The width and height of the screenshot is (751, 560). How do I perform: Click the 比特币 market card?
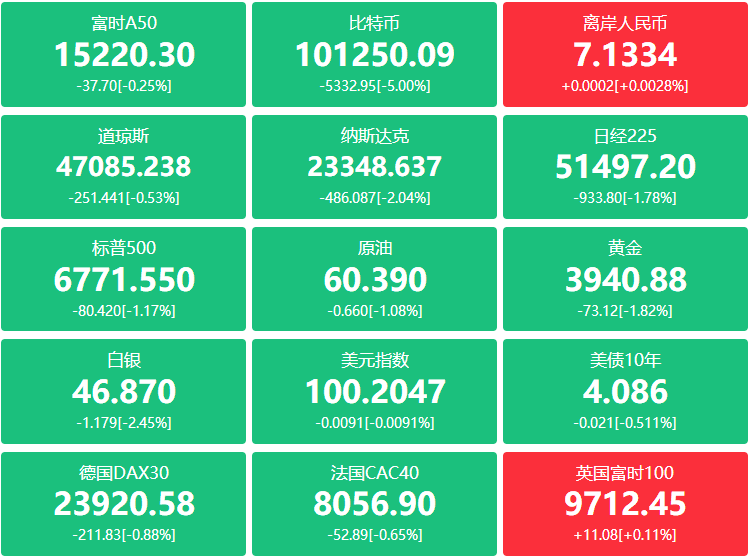pyautogui.click(x=374, y=54)
